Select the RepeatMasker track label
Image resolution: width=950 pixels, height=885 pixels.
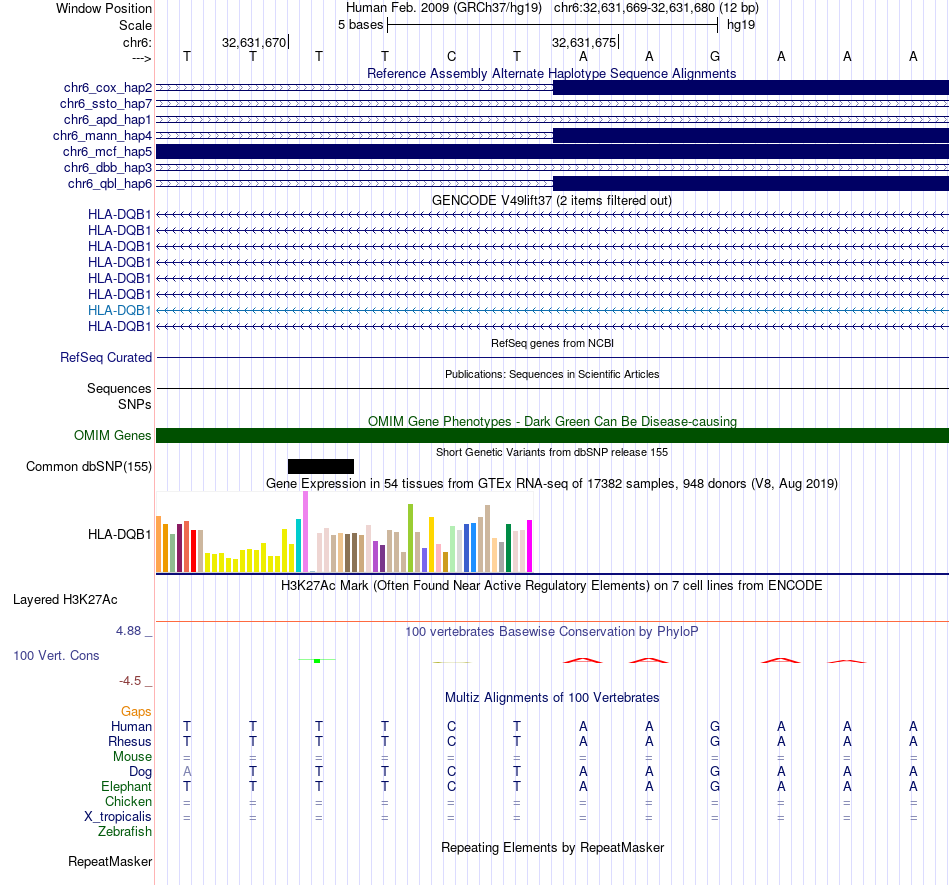110,861
